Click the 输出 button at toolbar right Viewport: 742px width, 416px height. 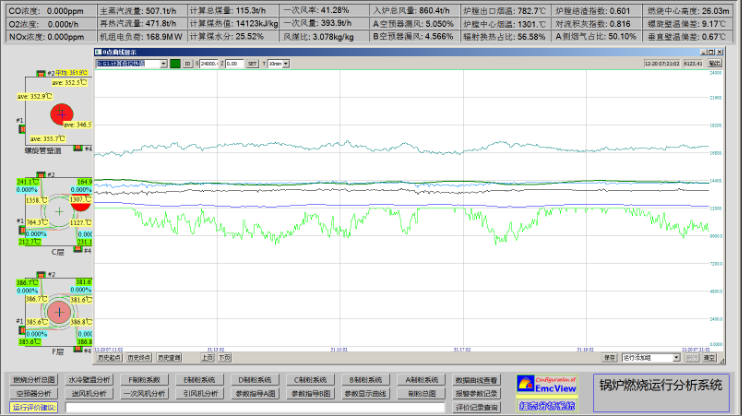pyautogui.click(x=715, y=63)
